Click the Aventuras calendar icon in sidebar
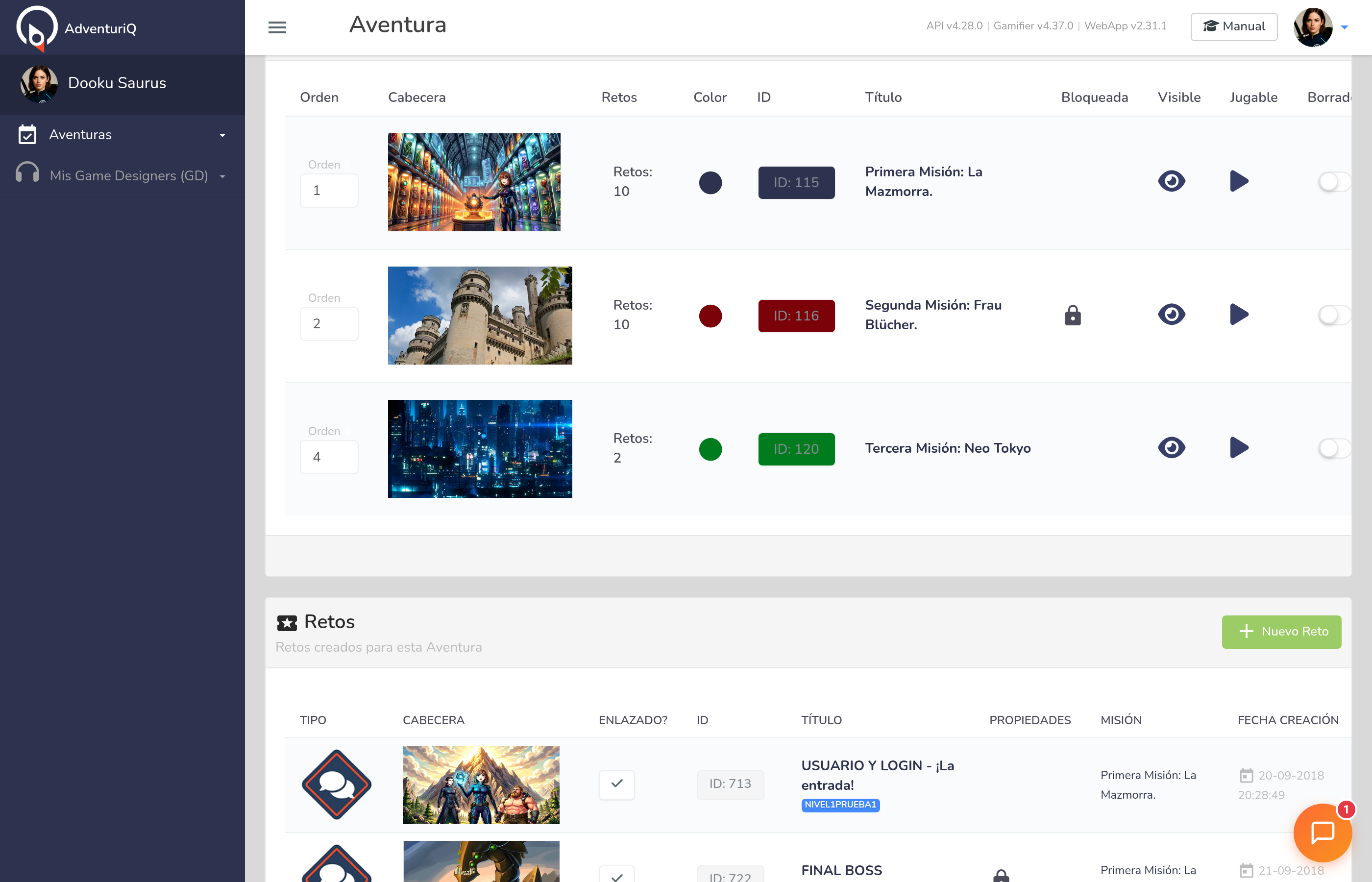The height and width of the screenshot is (882, 1372). coord(27,135)
